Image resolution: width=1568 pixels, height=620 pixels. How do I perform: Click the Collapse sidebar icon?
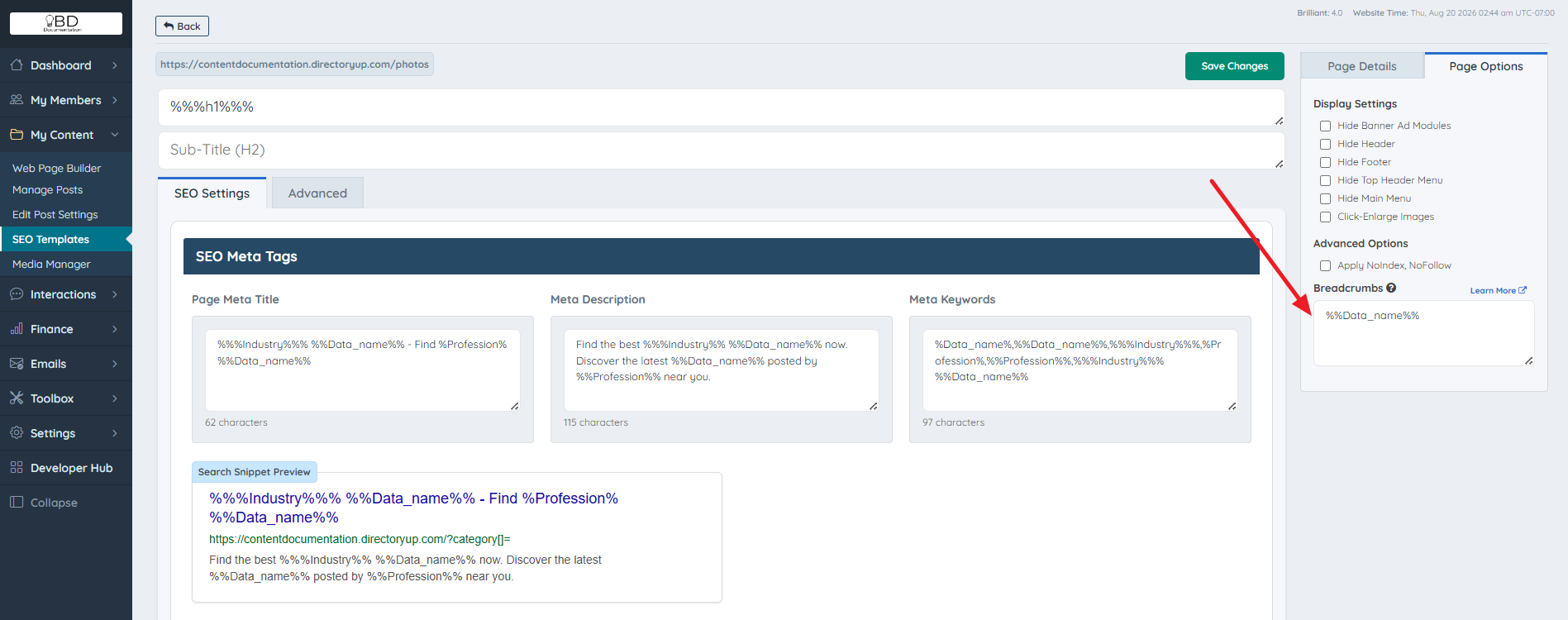(x=17, y=503)
